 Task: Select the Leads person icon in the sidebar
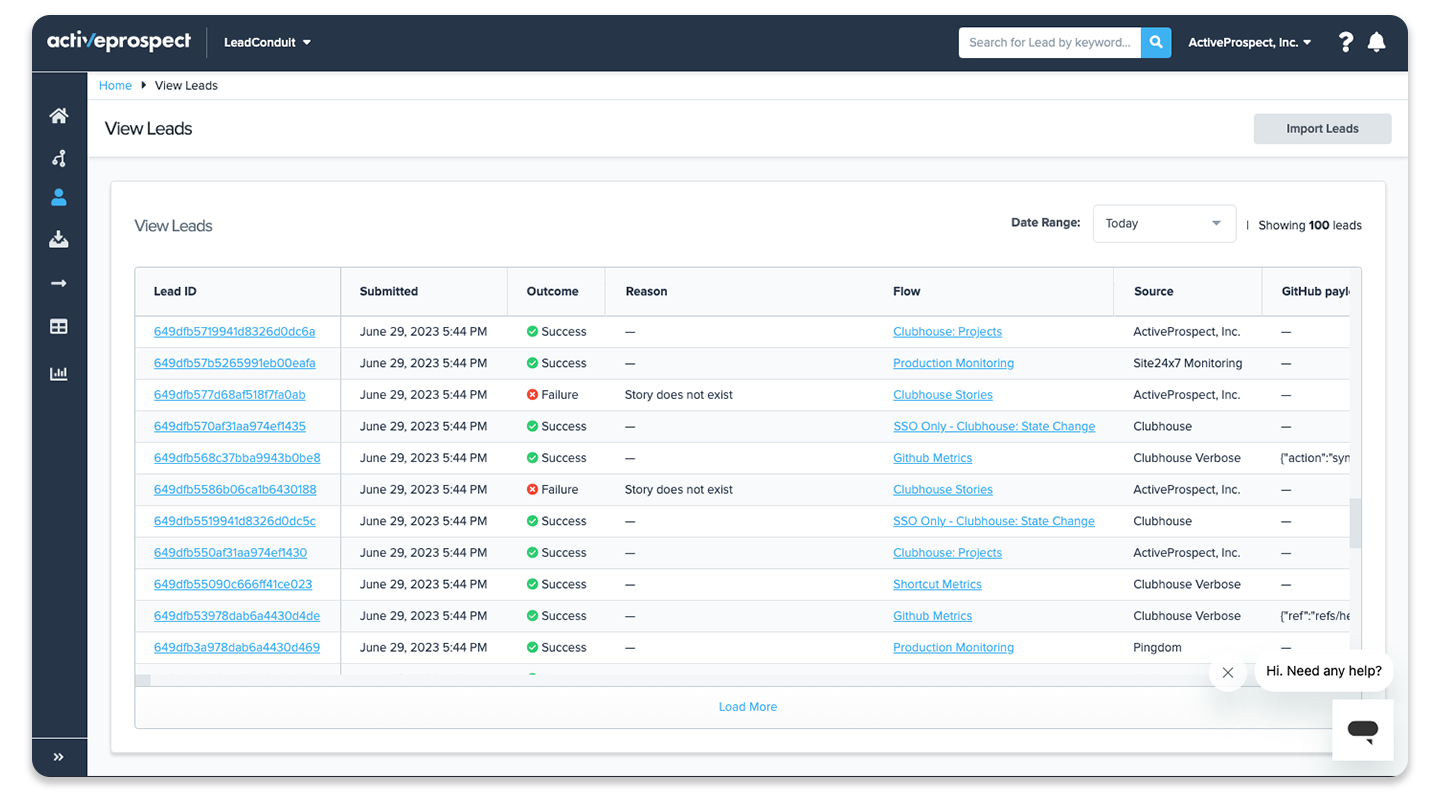click(59, 197)
